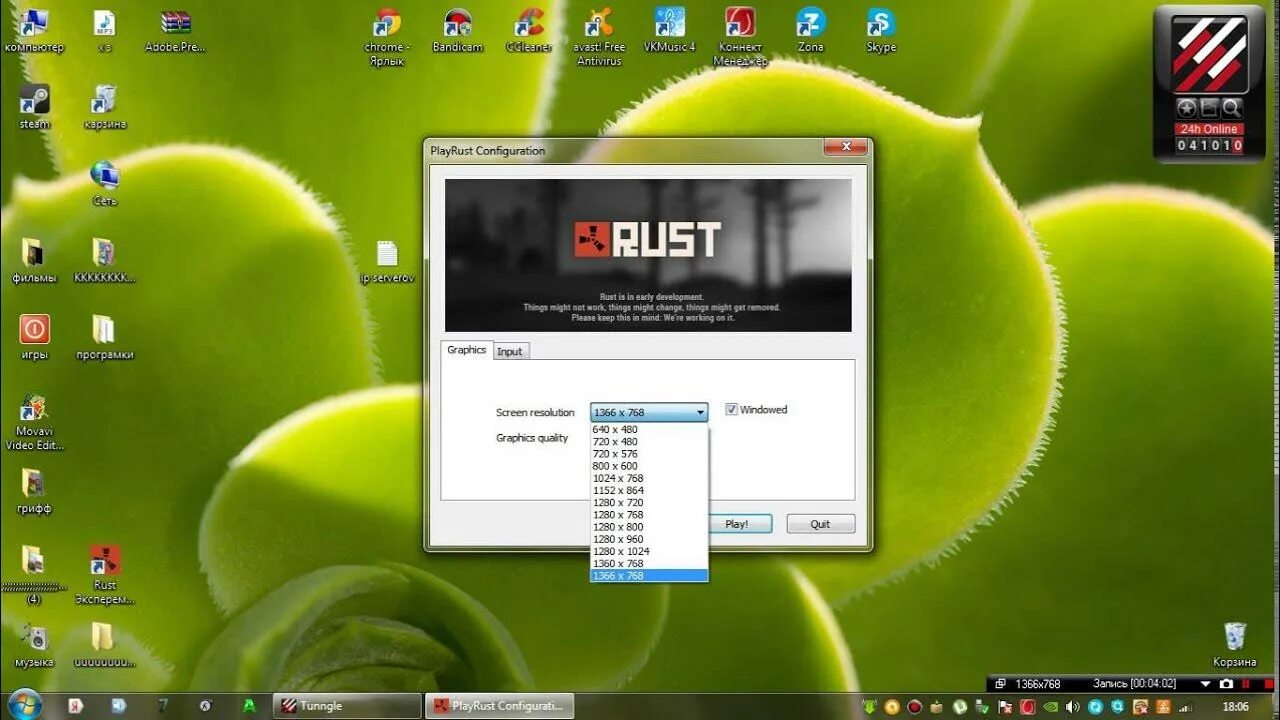Collapse the Screen resolution combo box

coord(701,412)
